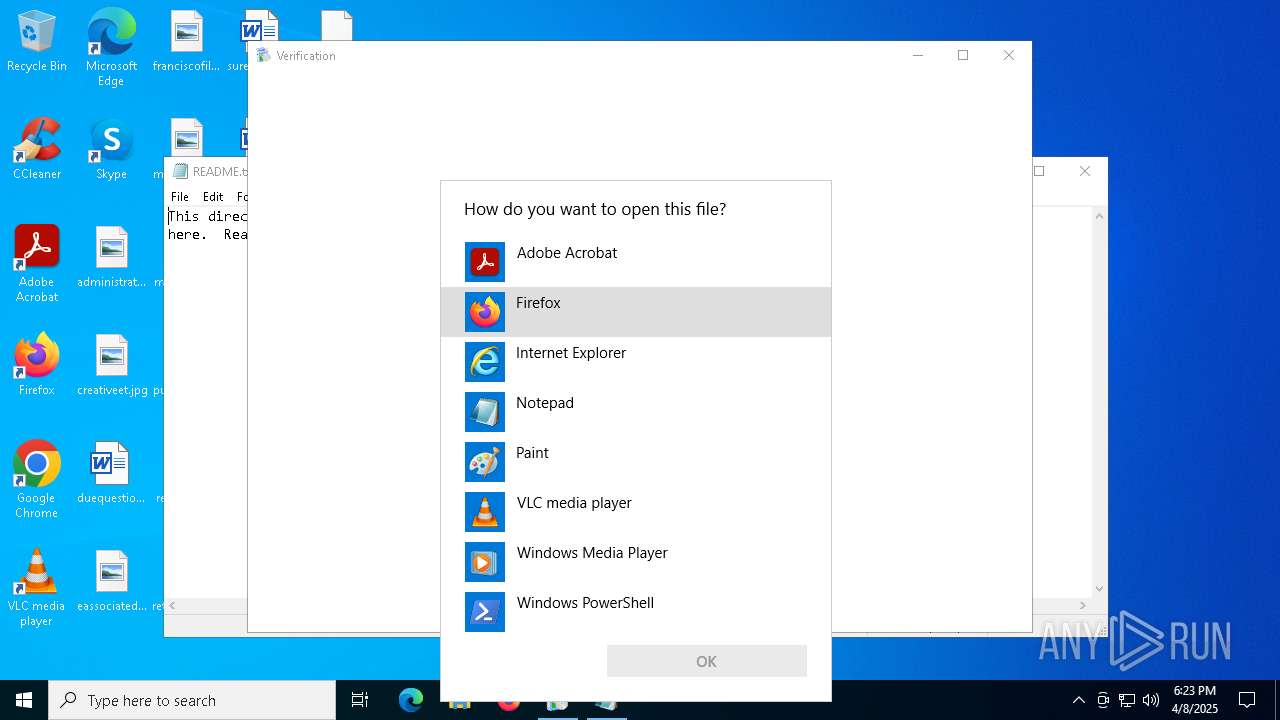This screenshot has width=1280, height=720.
Task: Maximize the Verification window
Action: (x=963, y=55)
